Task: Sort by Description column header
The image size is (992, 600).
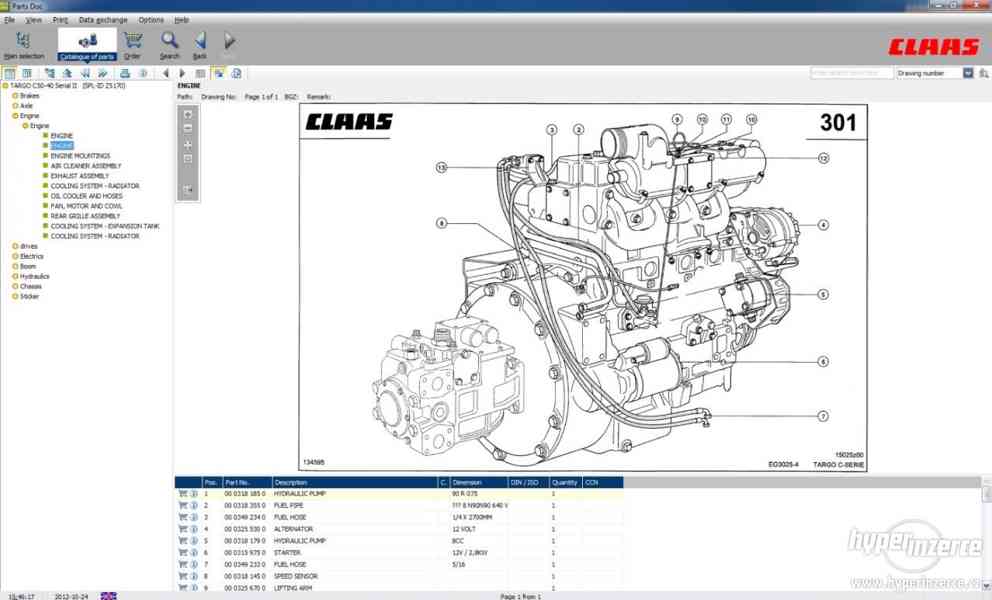Action: pyautogui.click(x=354, y=482)
